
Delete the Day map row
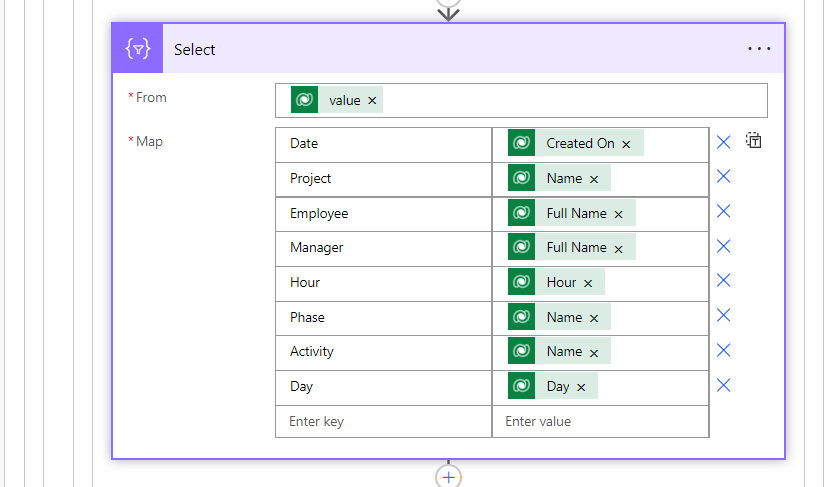click(x=724, y=385)
